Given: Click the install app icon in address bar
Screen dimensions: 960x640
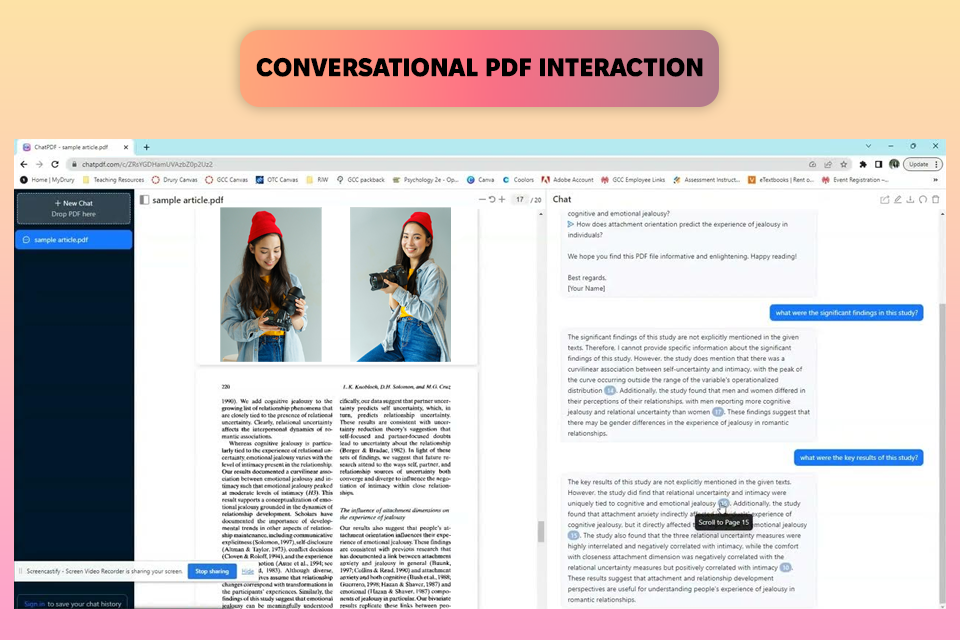Looking at the screenshot, I should (x=812, y=164).
